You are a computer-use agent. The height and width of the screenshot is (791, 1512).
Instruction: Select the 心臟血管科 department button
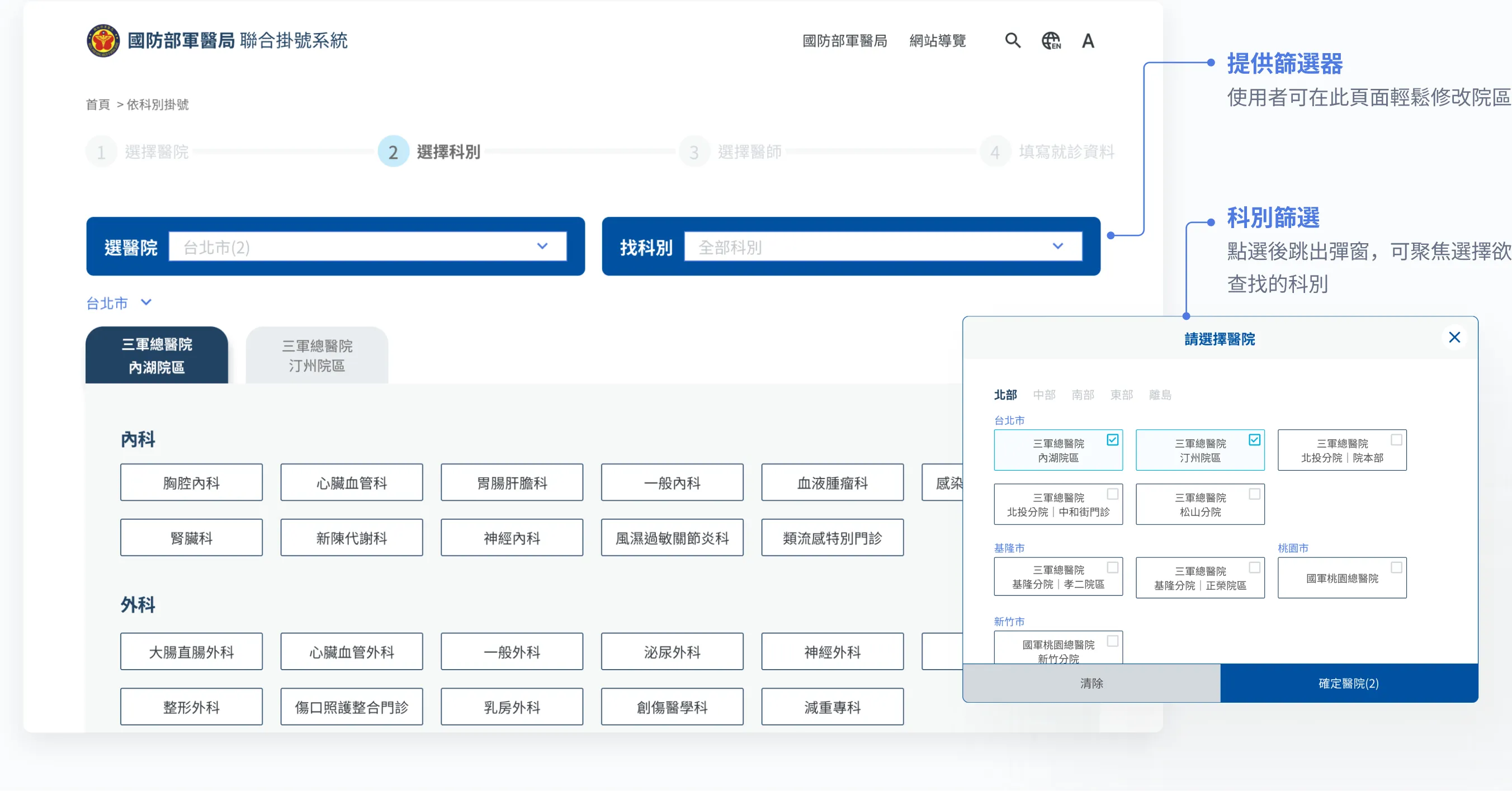352,483
